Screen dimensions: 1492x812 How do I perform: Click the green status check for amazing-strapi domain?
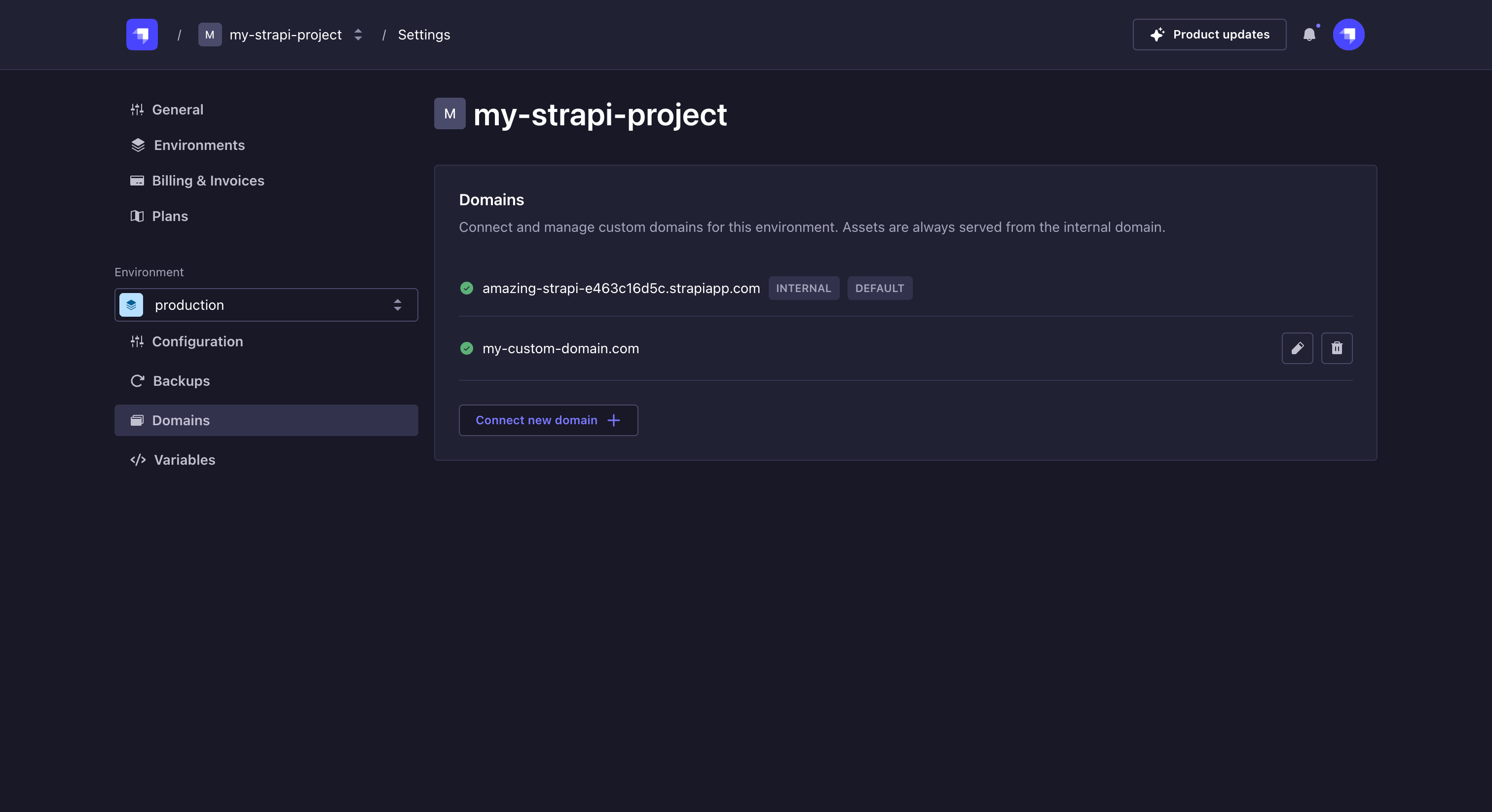[466, 288]
